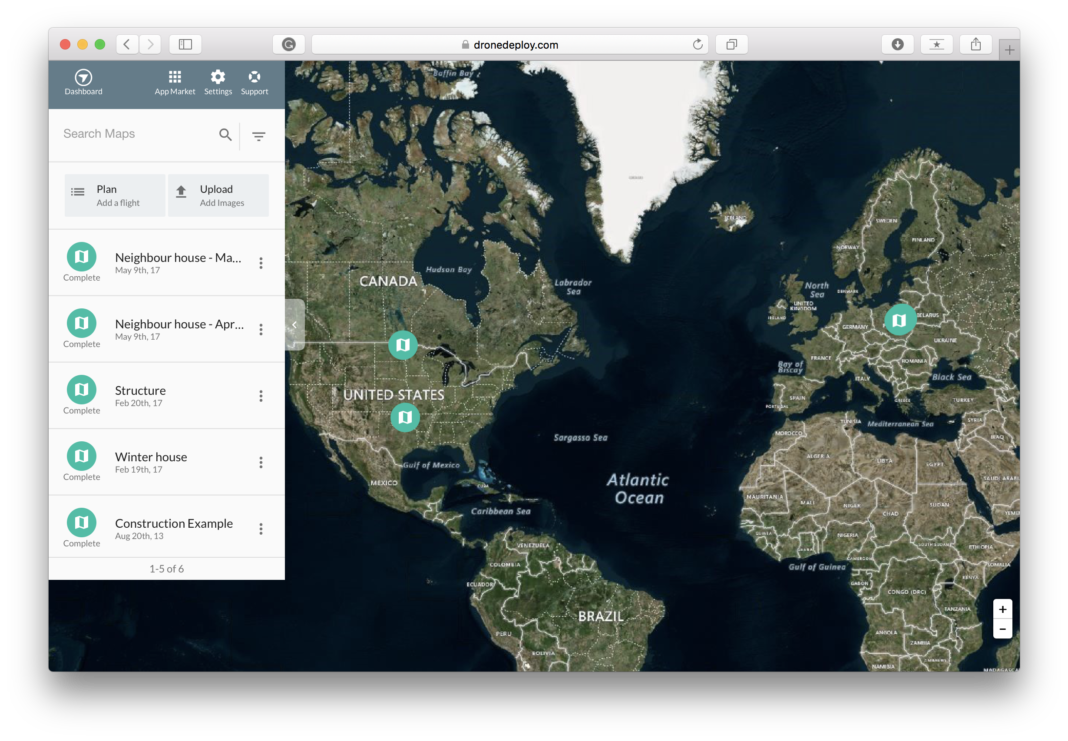Select map marker in central United States
1068x741 pixels.
pyautogui.click(x=405, y=416)
